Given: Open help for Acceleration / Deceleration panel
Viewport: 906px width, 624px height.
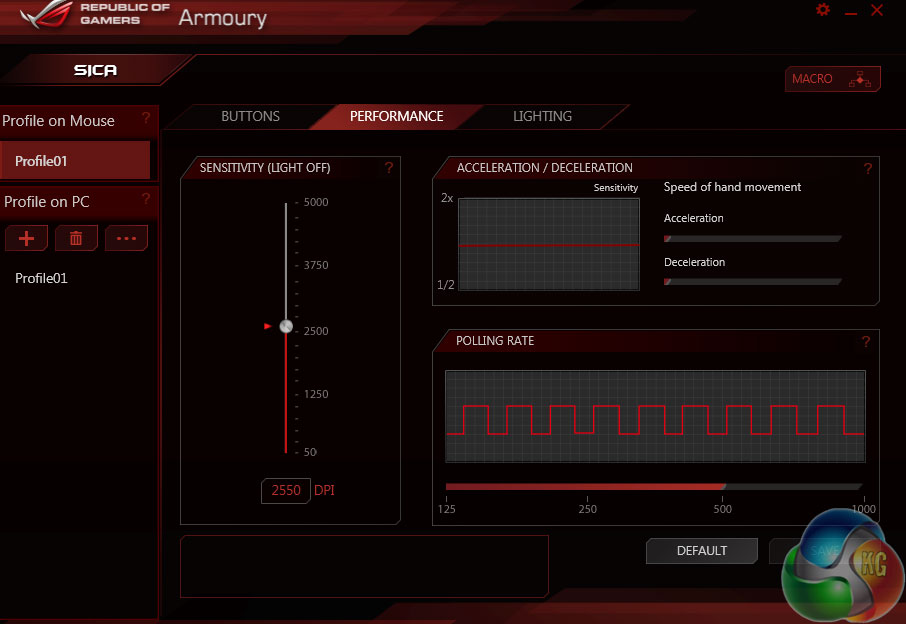Looking at the screenshot, I should tap(867, 169).
